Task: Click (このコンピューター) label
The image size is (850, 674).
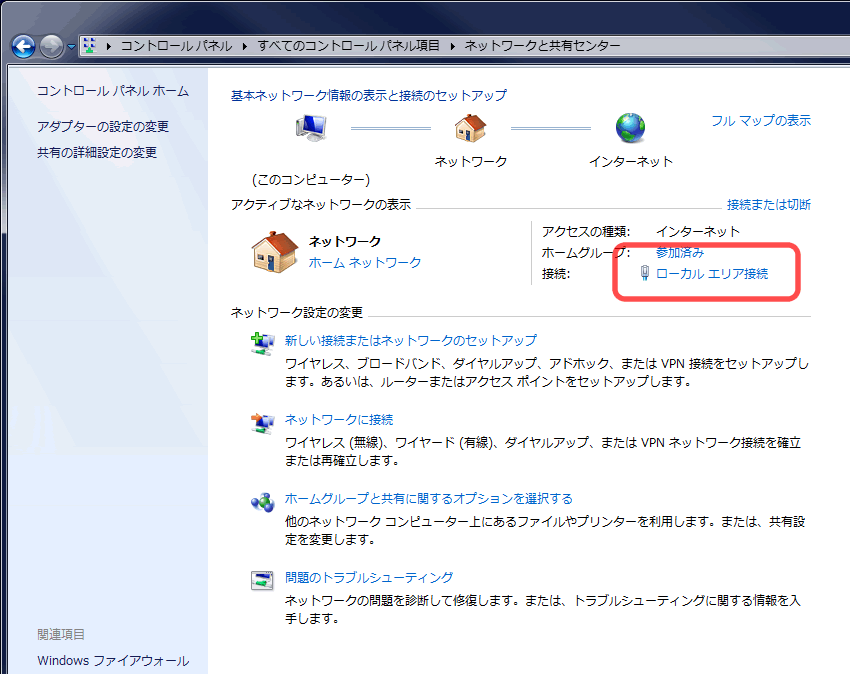Action: pos(311,179)
